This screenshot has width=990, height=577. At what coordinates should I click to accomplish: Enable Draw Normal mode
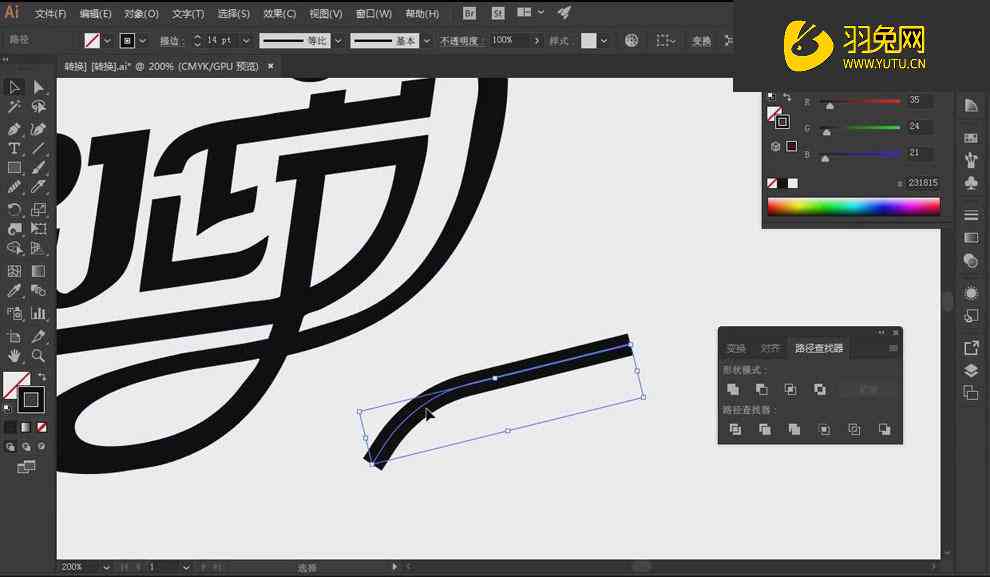pos(10,446)
